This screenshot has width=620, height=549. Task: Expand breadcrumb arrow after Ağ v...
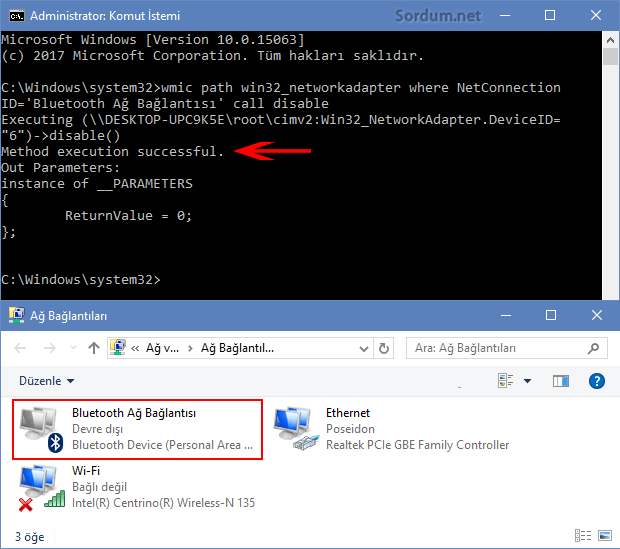190,348
